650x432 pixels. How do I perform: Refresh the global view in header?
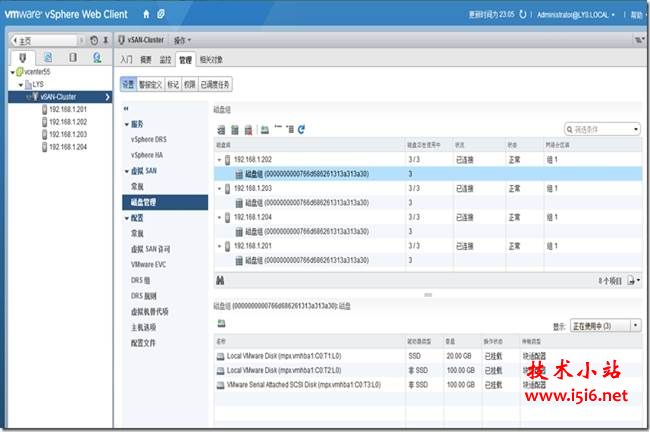click(x=523, y=15)
